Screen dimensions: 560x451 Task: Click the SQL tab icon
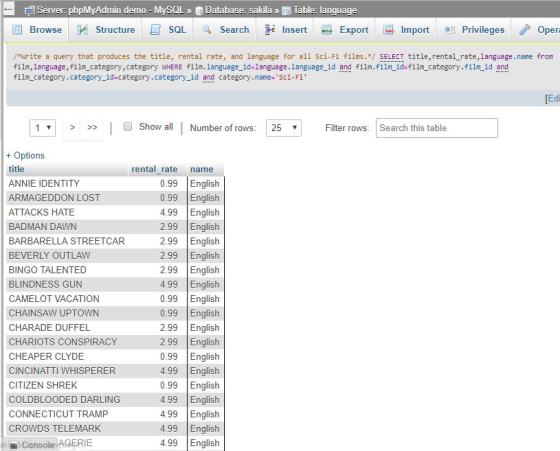[x=155, y=30]
